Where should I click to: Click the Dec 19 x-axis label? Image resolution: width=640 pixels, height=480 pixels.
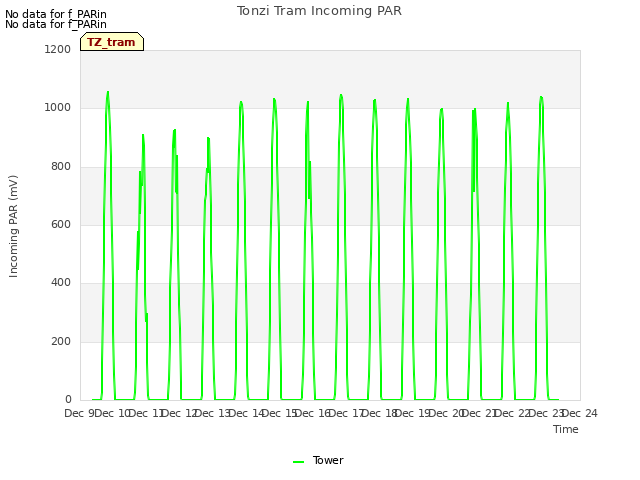413,413
